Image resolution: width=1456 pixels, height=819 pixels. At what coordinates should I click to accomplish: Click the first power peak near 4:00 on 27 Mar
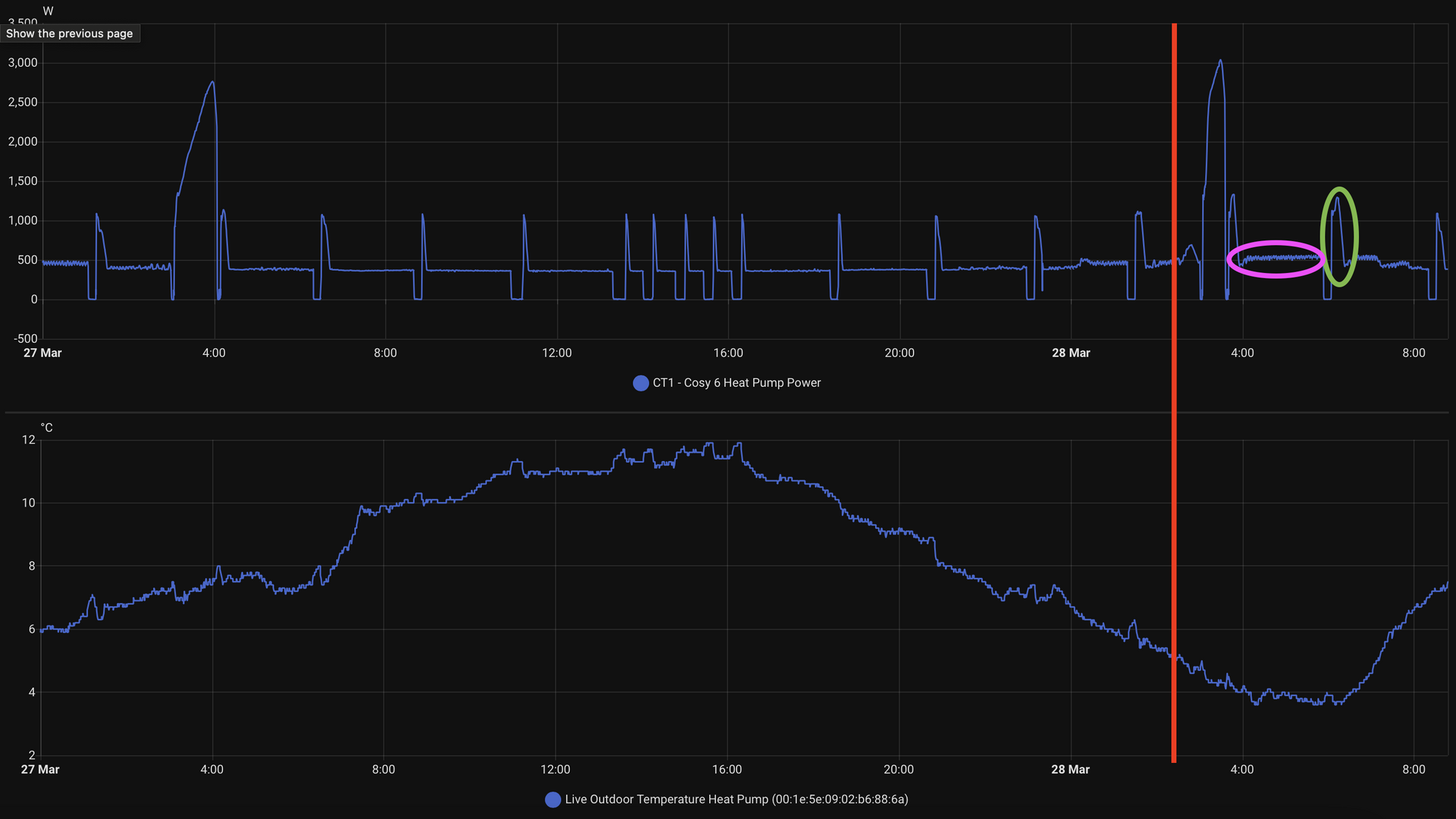(212, 83)
